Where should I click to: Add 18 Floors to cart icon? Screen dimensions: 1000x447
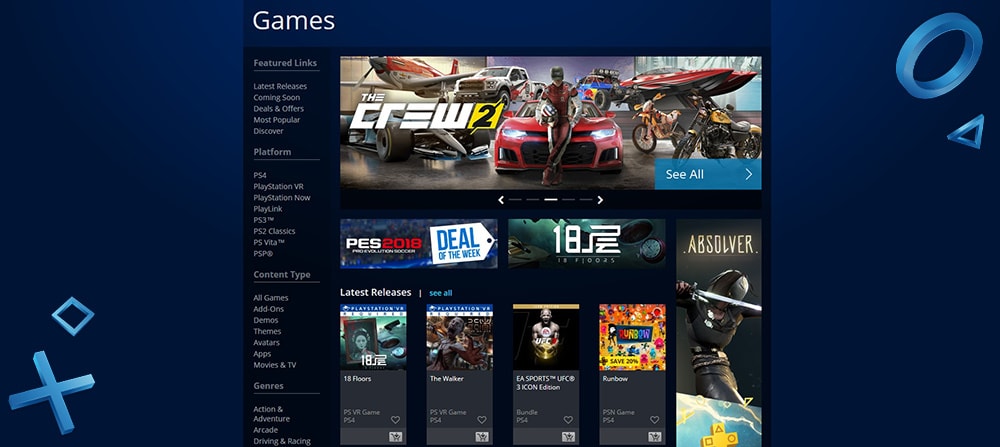coord(395,437)
